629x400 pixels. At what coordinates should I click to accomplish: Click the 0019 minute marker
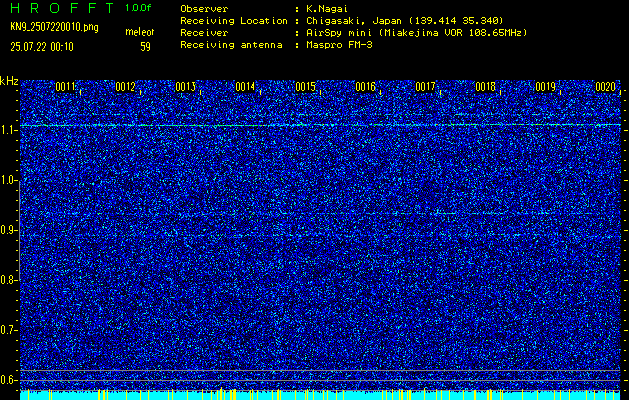546,87
